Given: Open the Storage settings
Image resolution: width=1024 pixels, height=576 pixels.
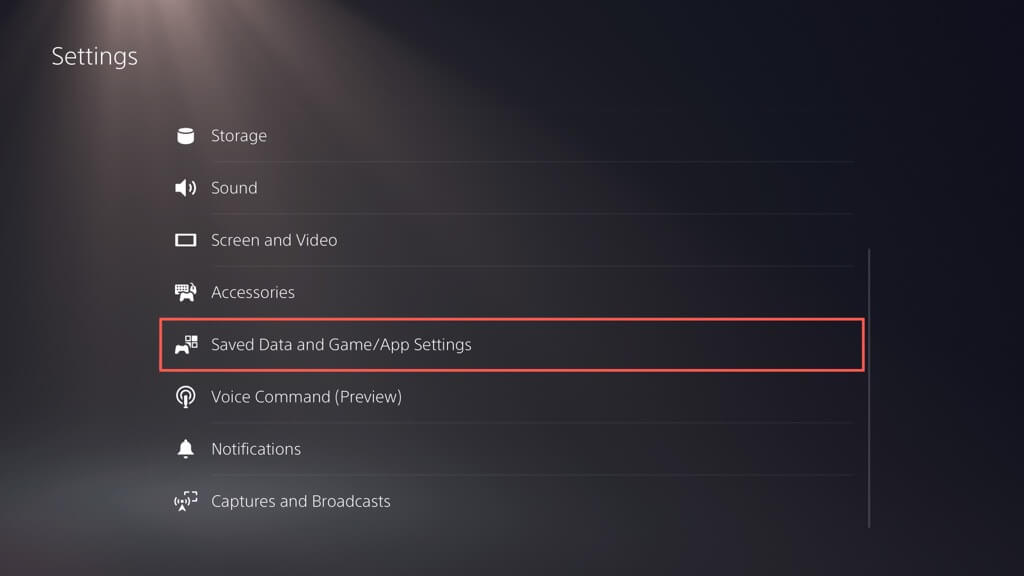Looking at the screenshot, I should coord(239,136).
